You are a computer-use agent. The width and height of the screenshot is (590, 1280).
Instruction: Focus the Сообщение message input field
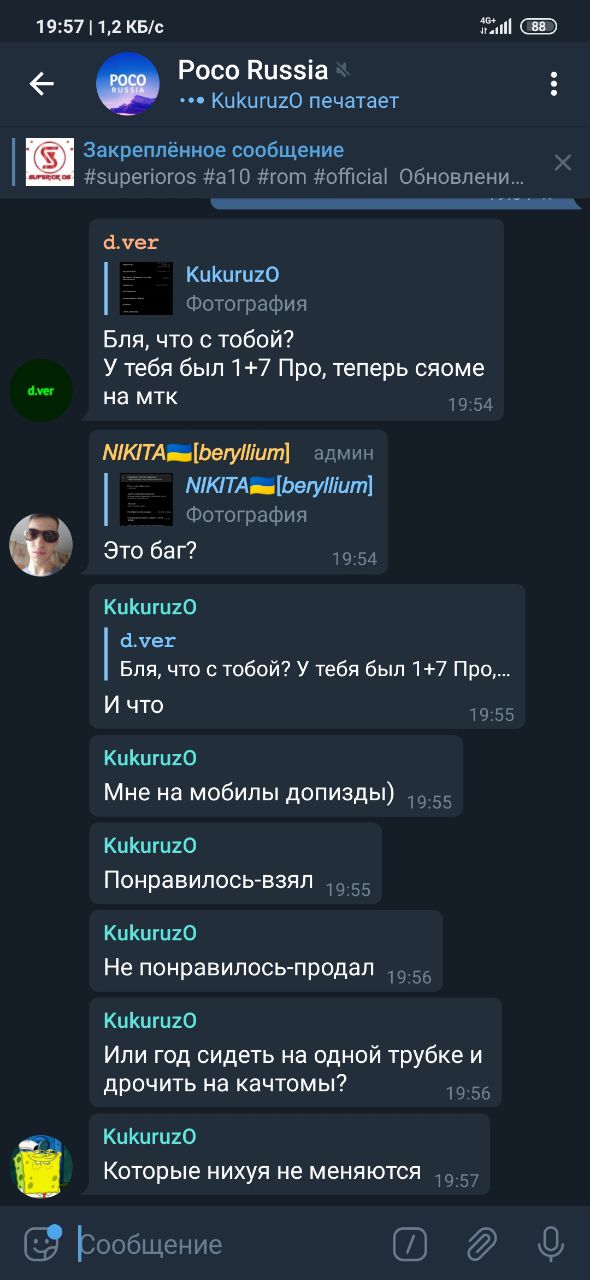point(230,1244)
